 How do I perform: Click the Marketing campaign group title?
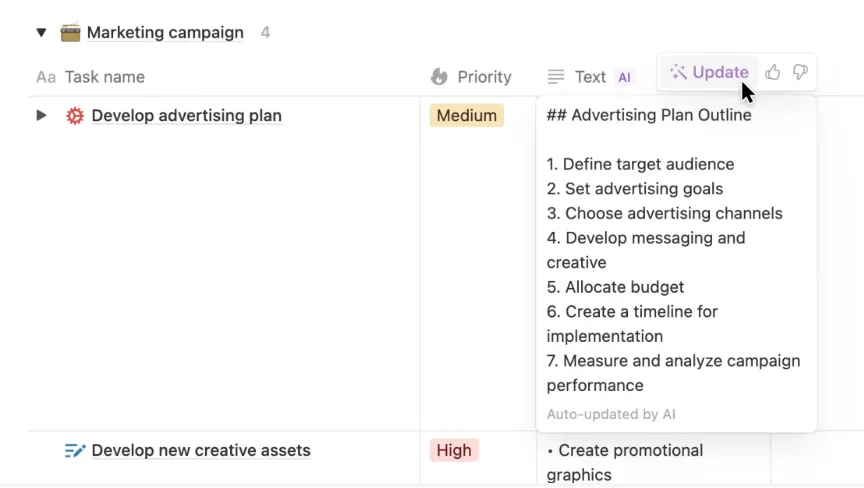(165, 32)
